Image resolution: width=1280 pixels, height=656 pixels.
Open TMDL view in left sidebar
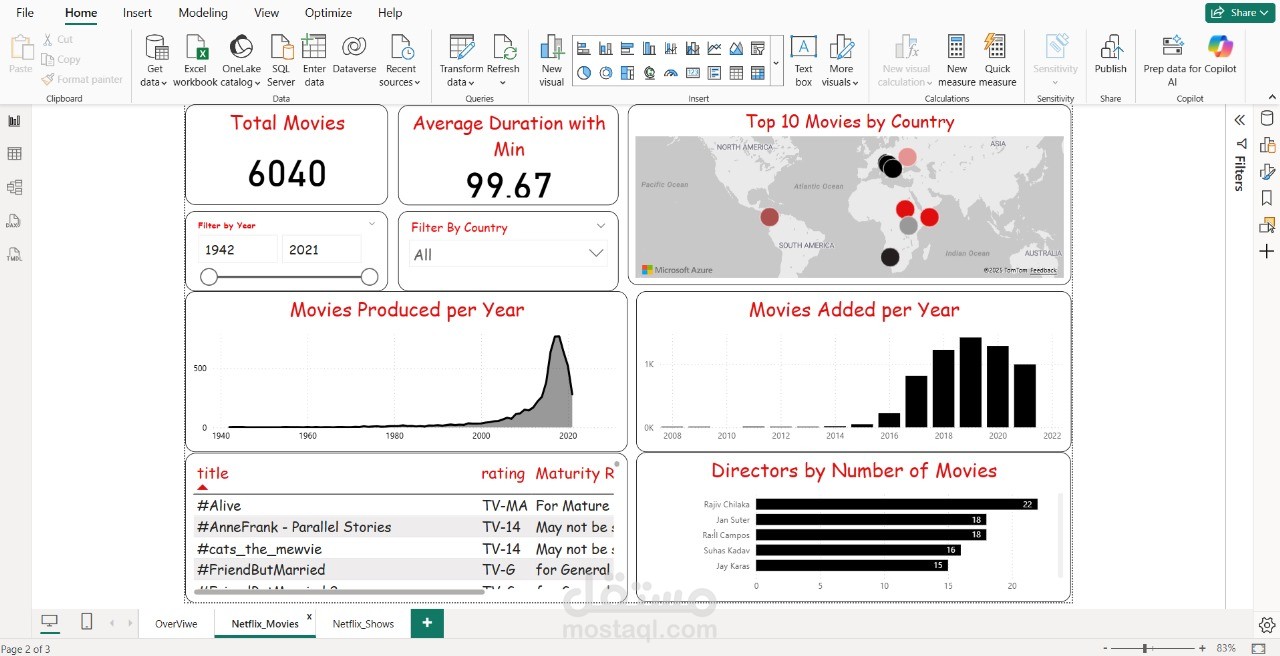(x=15, y=255)
